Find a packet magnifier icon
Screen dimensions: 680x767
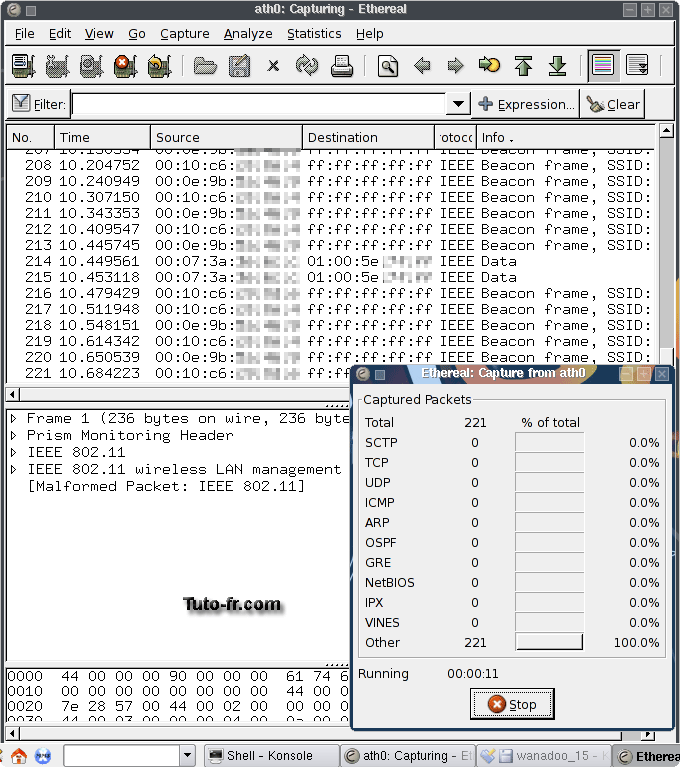388,66
